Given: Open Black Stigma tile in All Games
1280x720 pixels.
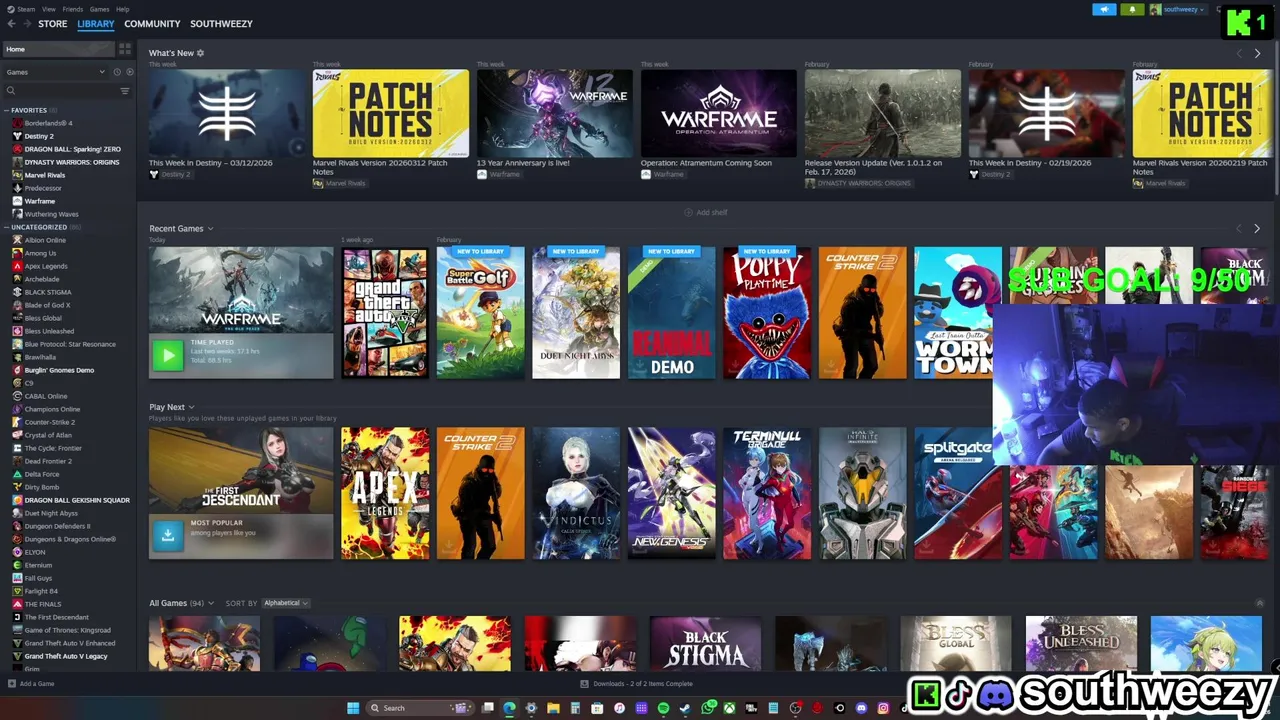Looking at the screenshot, I should click(x=705, y=643).
